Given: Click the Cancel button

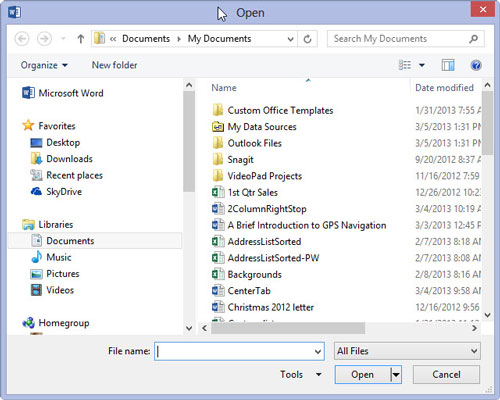Looking at the screenshot, I should 446,374.
